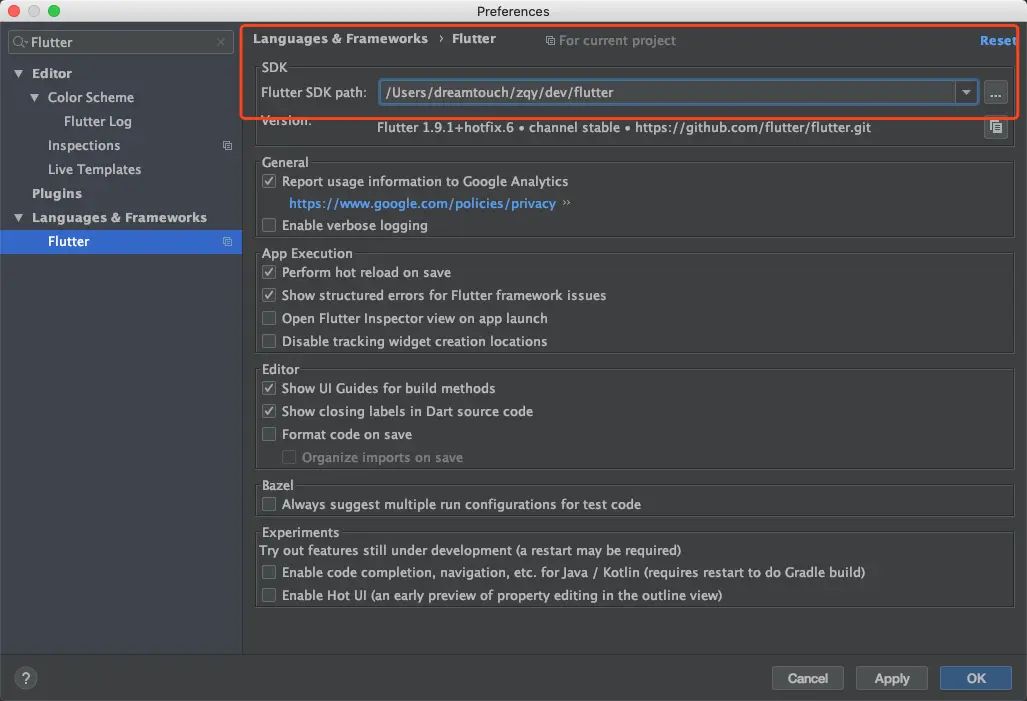
Task: Click the Flutter version text line
Action: (x=624, y=128)
